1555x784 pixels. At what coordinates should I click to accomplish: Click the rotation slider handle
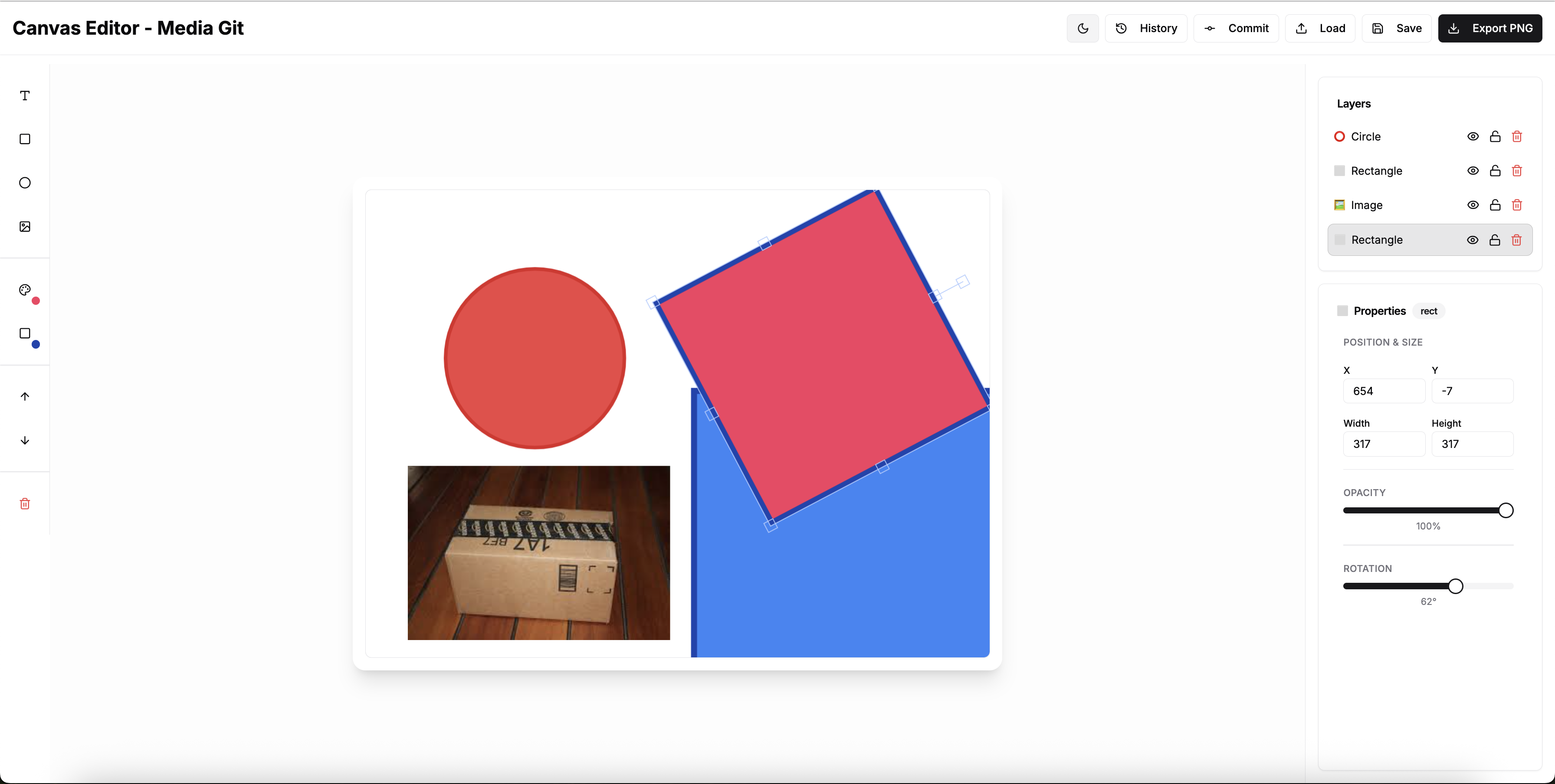[1455, 586]
